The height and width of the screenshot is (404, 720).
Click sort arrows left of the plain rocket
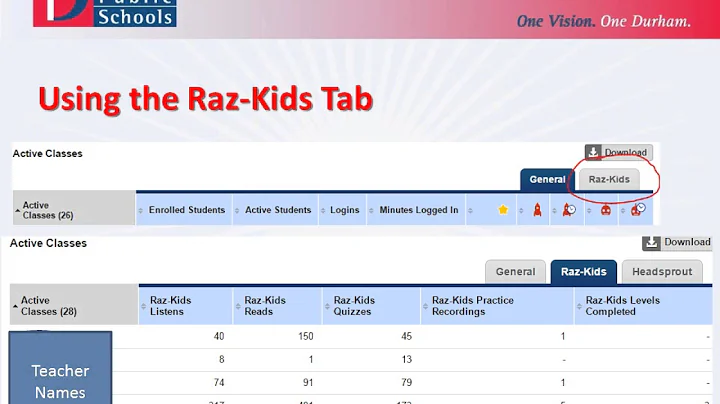point(521,211)
